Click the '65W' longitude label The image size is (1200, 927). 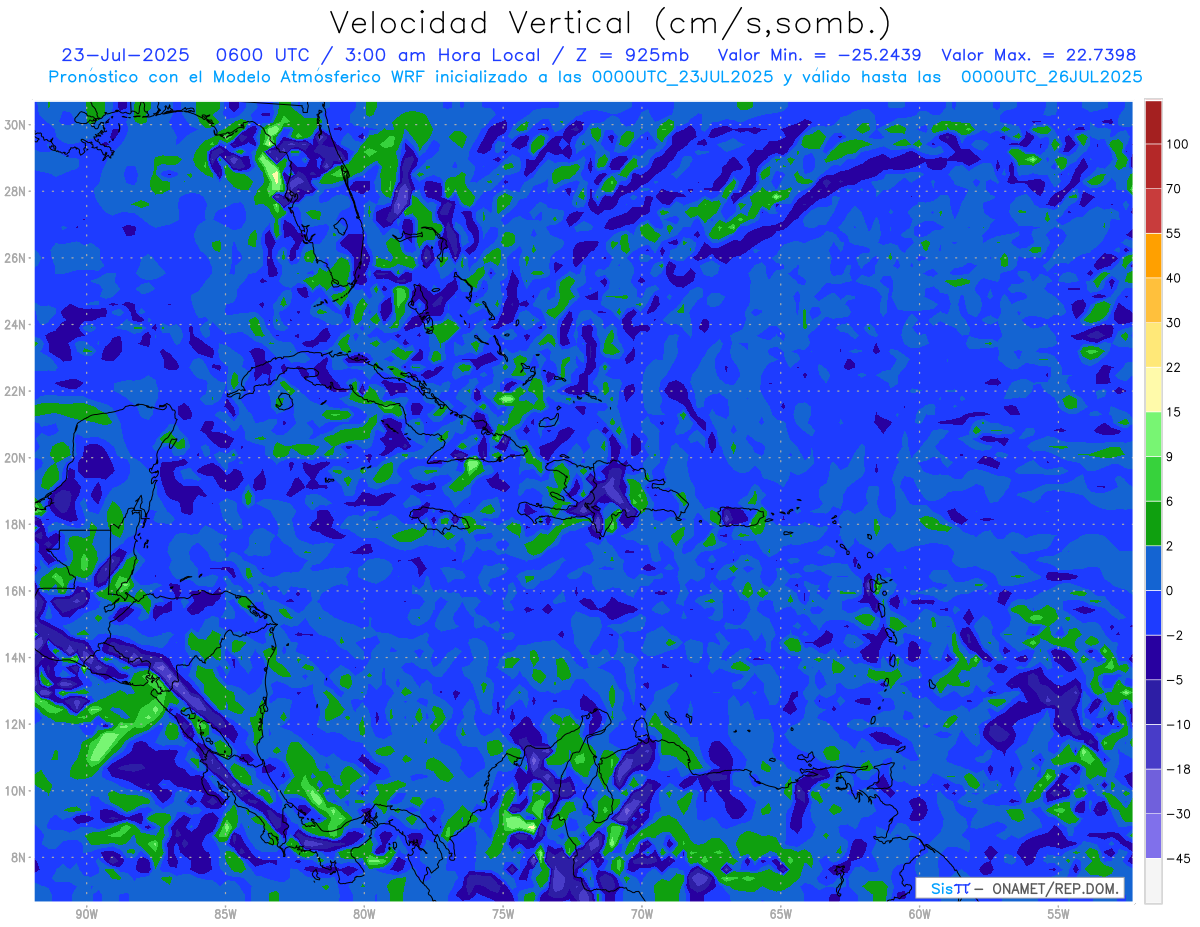[781, 914]
